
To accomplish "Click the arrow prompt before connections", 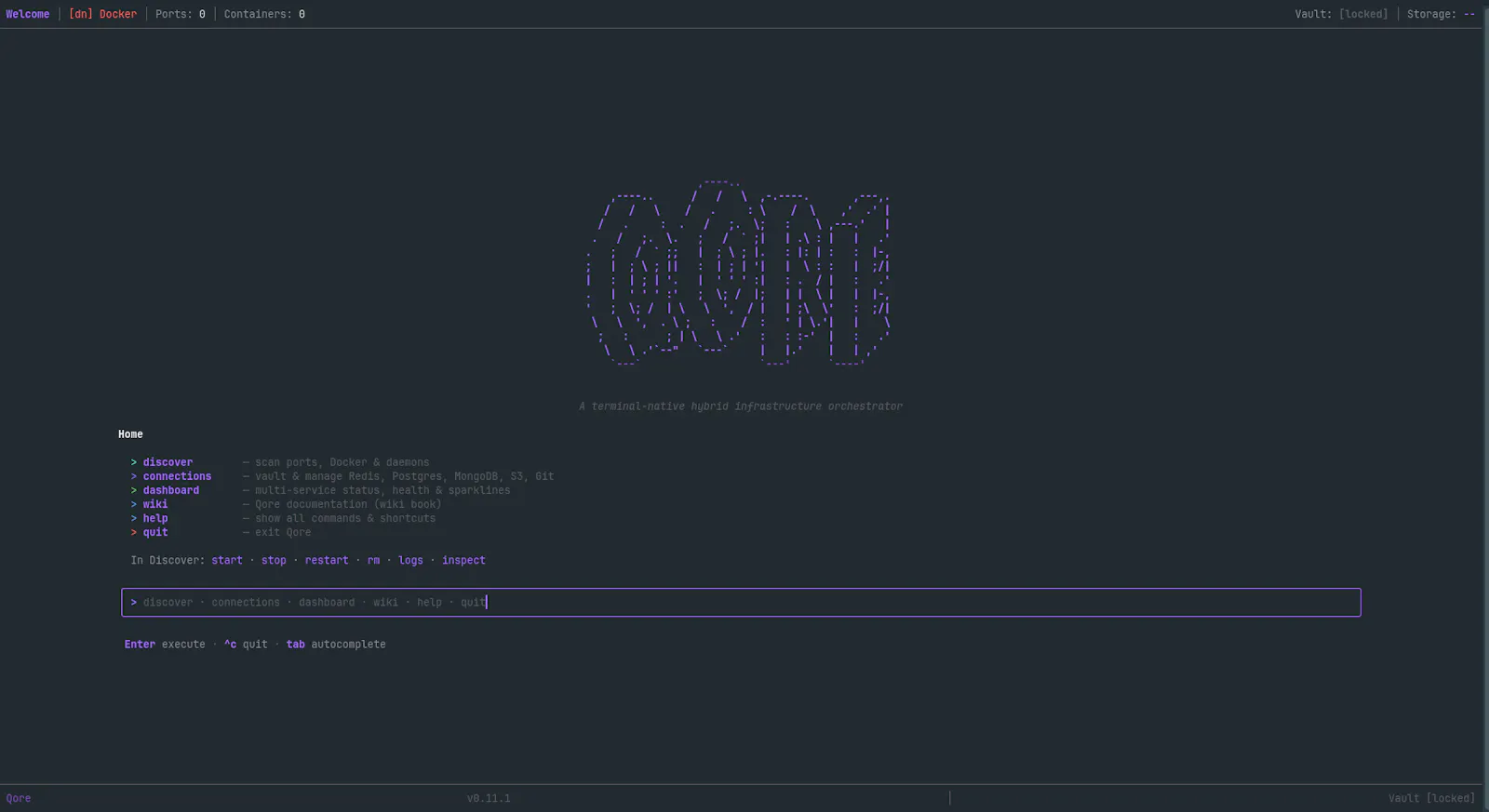I will (x=134, y=476).
